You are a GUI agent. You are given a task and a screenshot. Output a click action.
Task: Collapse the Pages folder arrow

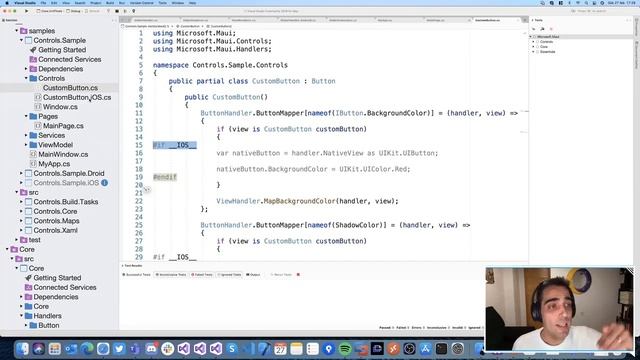tap(26, 116)
